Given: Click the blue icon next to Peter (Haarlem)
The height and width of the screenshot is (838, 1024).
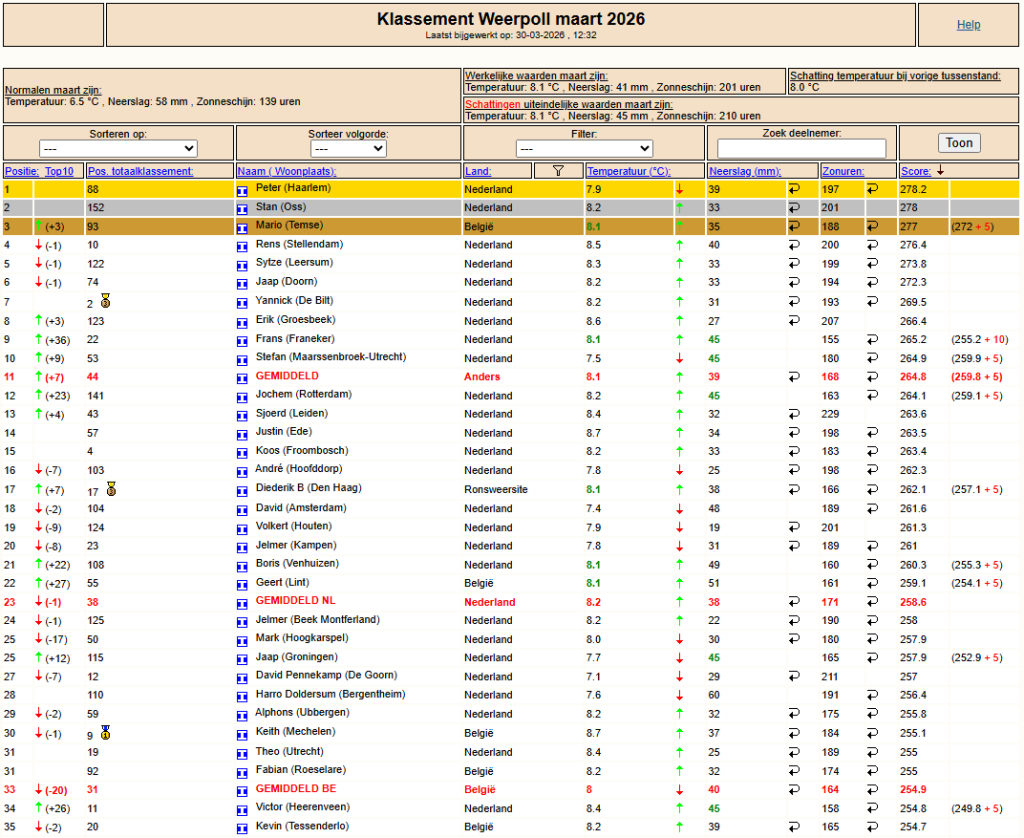Looking at the screenshot, I should pyautogui.click(x=242, y=189).
